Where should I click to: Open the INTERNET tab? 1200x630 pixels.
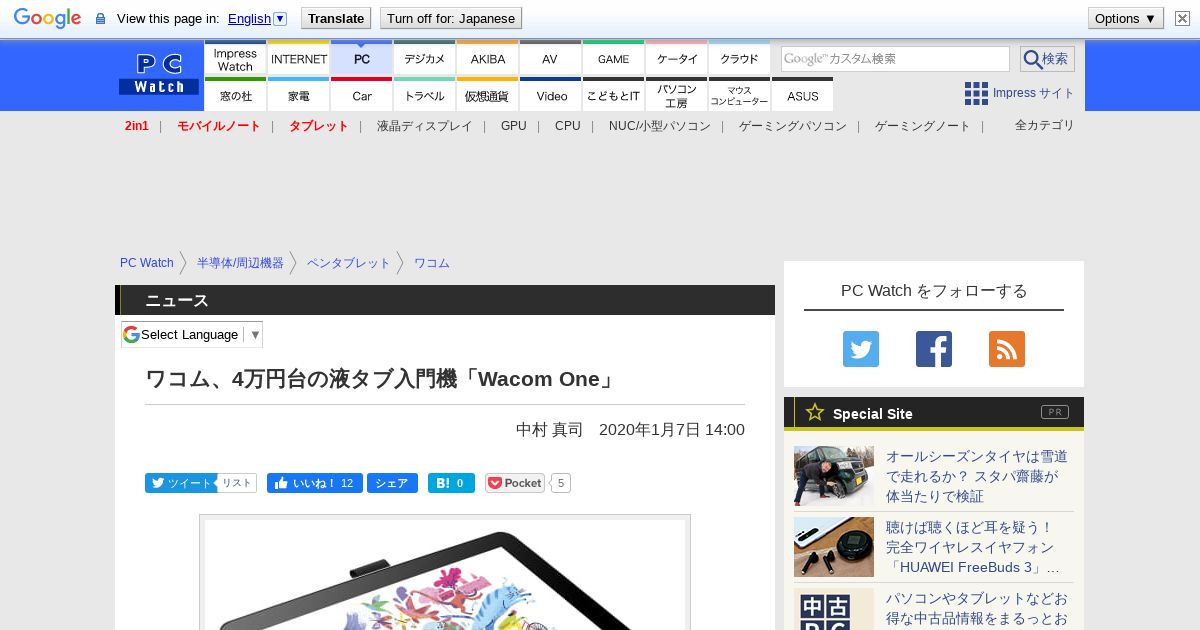tap(299, 58)
